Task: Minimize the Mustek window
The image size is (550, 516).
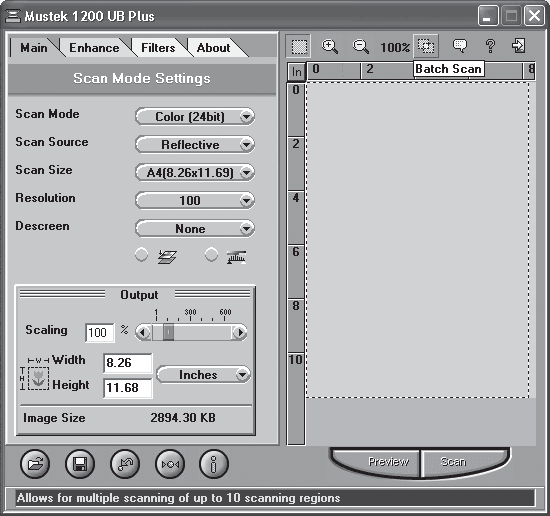Action: 488,16
